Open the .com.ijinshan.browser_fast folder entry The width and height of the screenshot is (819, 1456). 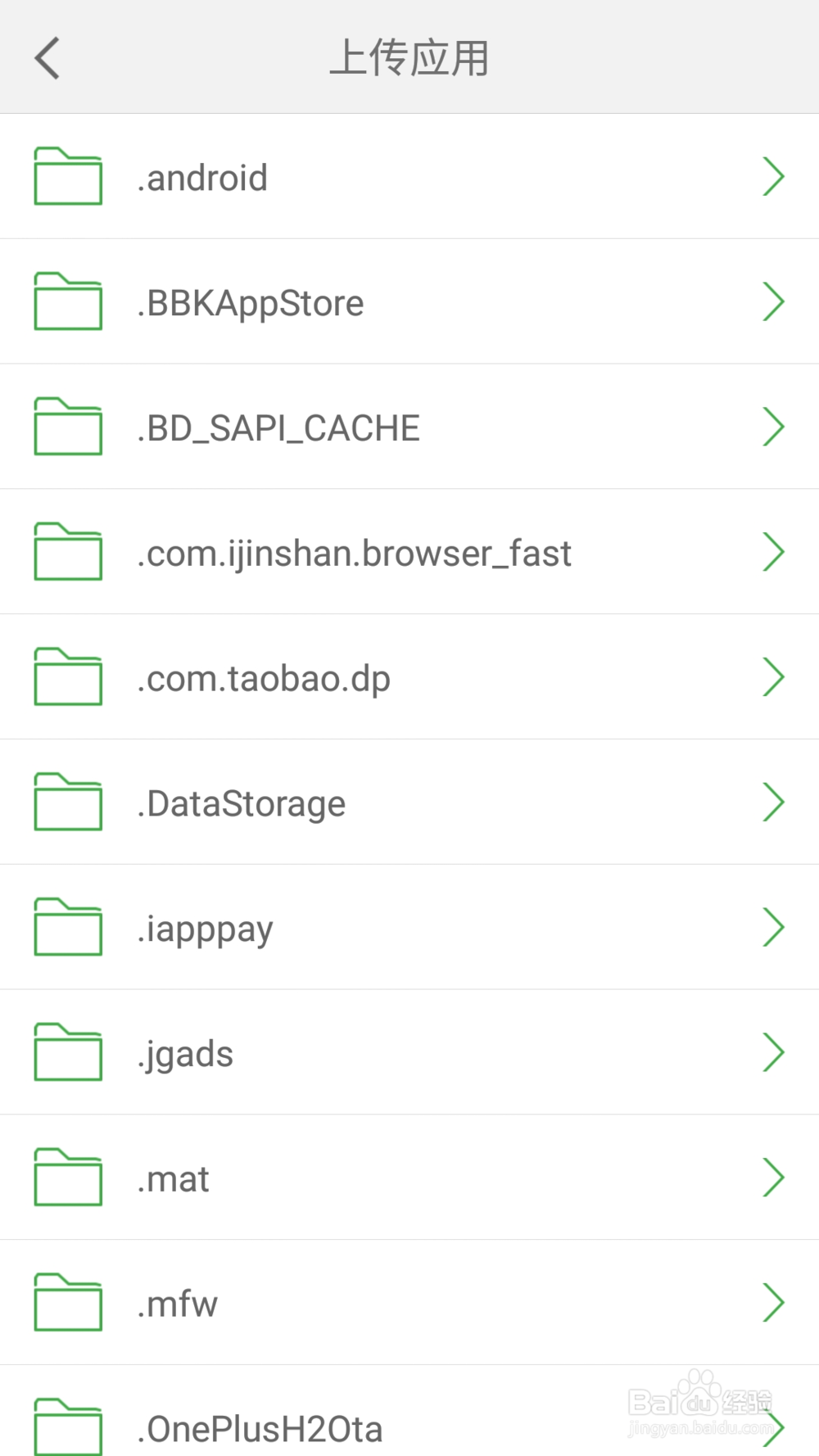[x=354, y=554]
